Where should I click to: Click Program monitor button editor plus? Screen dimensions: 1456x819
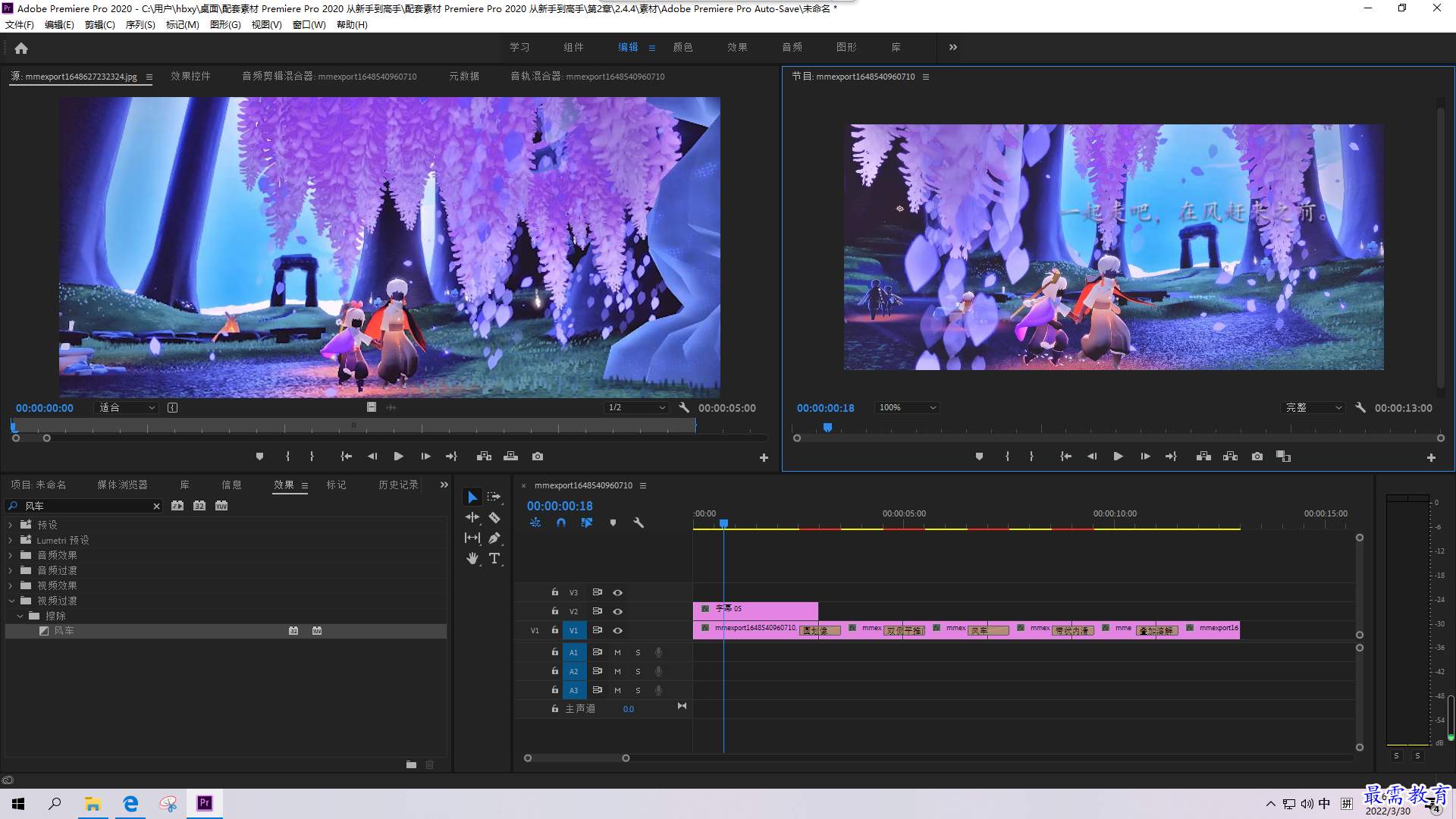(1431, 457)
